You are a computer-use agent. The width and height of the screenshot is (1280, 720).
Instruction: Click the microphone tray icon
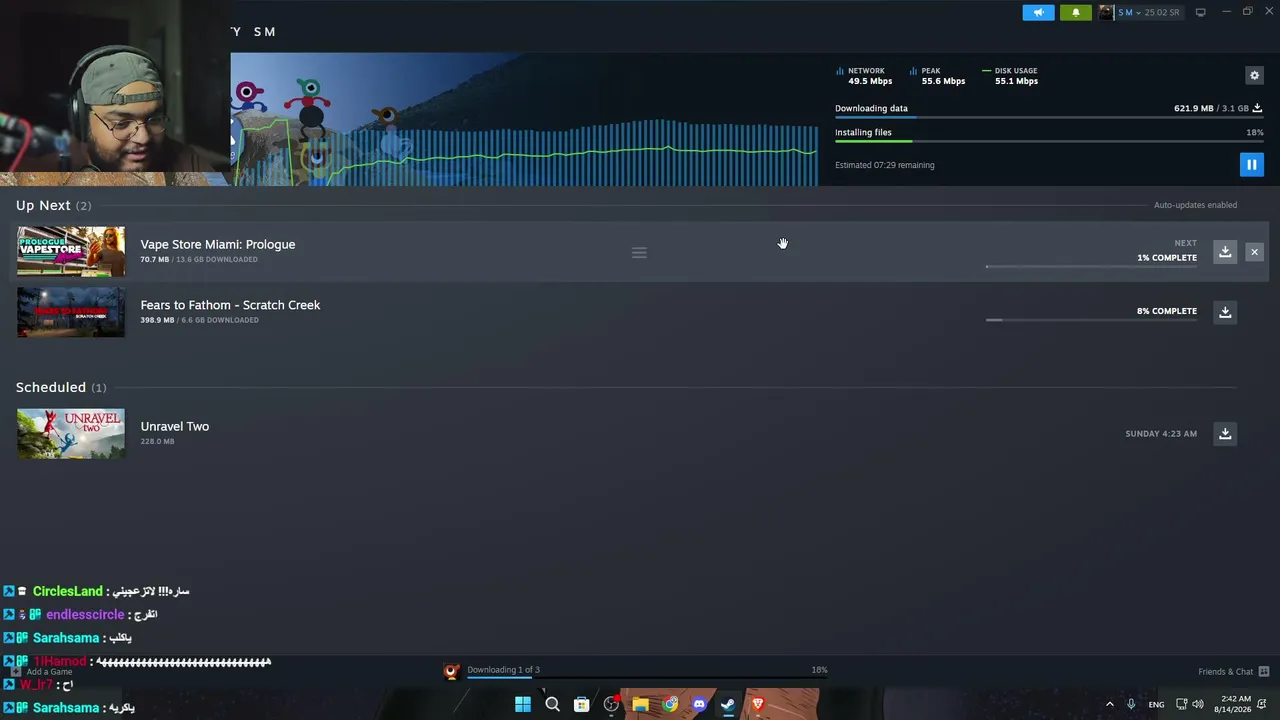(x=1131, y=705)
